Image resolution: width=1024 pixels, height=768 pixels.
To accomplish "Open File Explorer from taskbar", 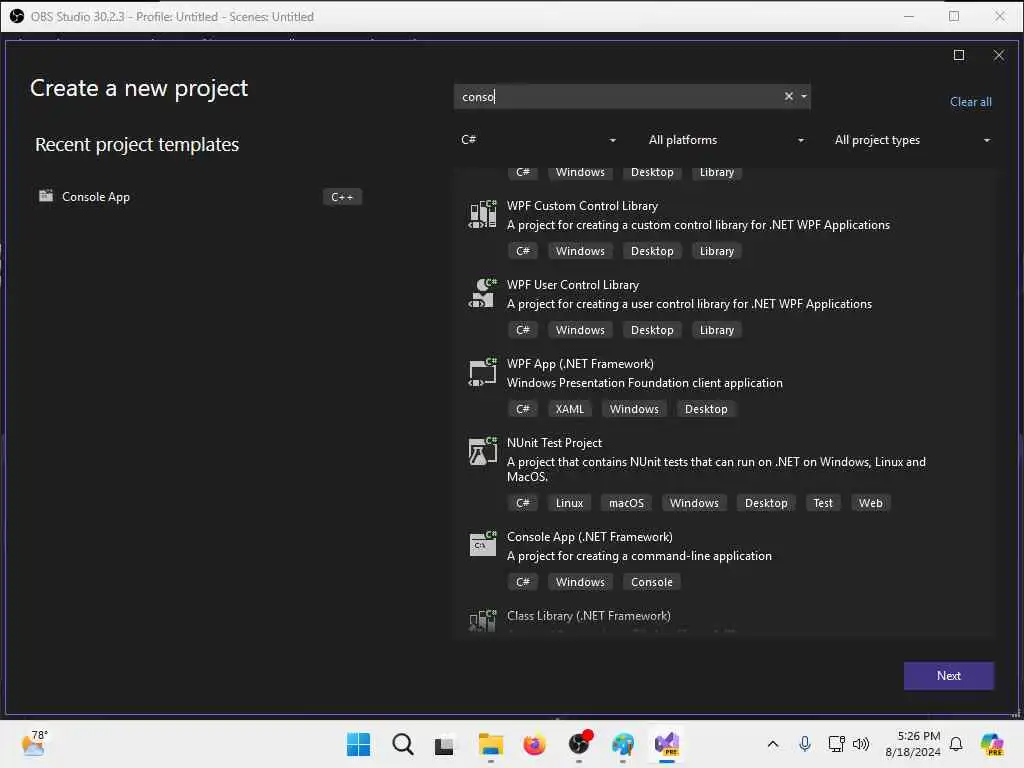I will point(490,744).
